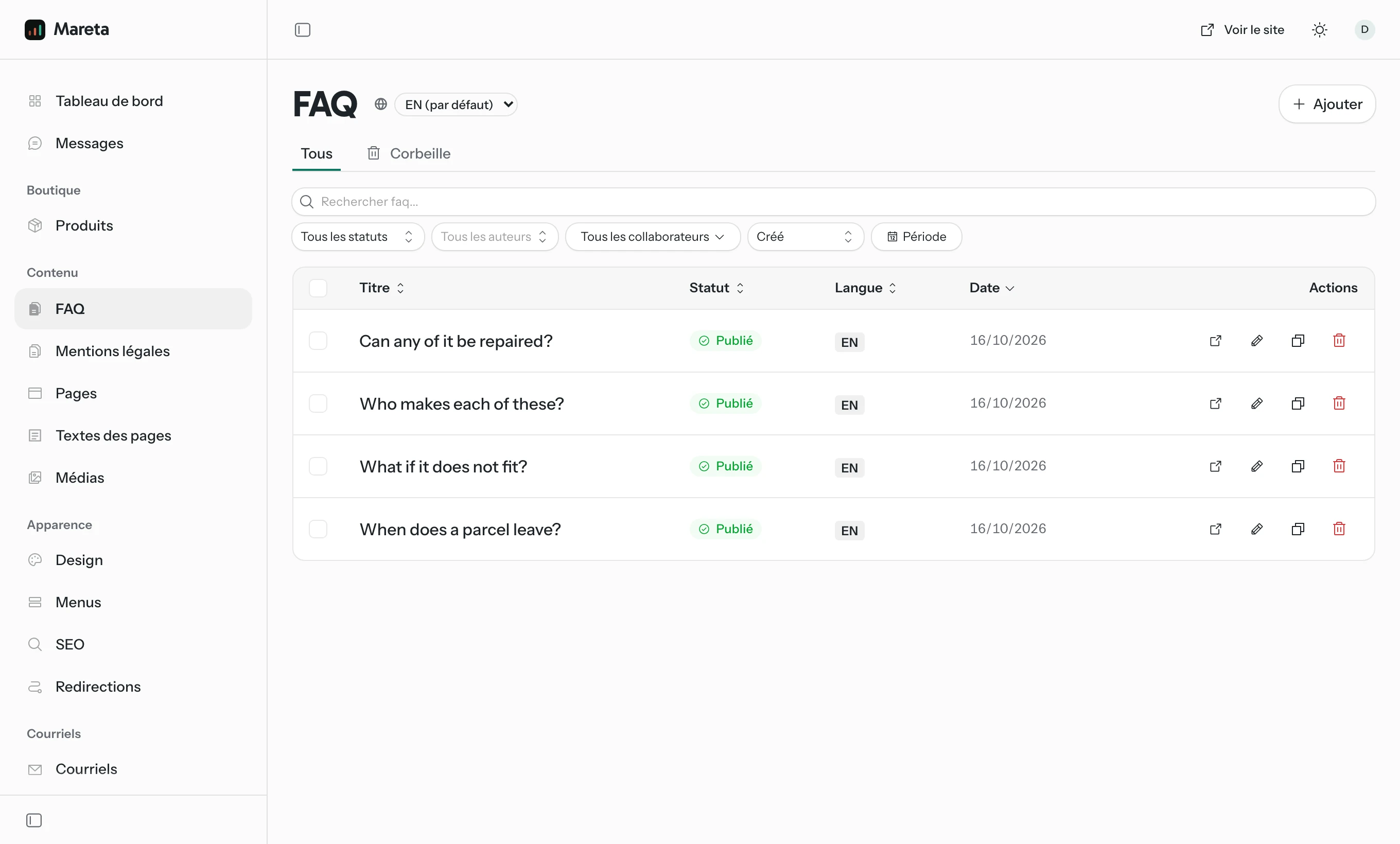Switch to the Corbeille tab
Viewport: 1400px width, 844px height.
pyautogui.click(x=409, y=153)
